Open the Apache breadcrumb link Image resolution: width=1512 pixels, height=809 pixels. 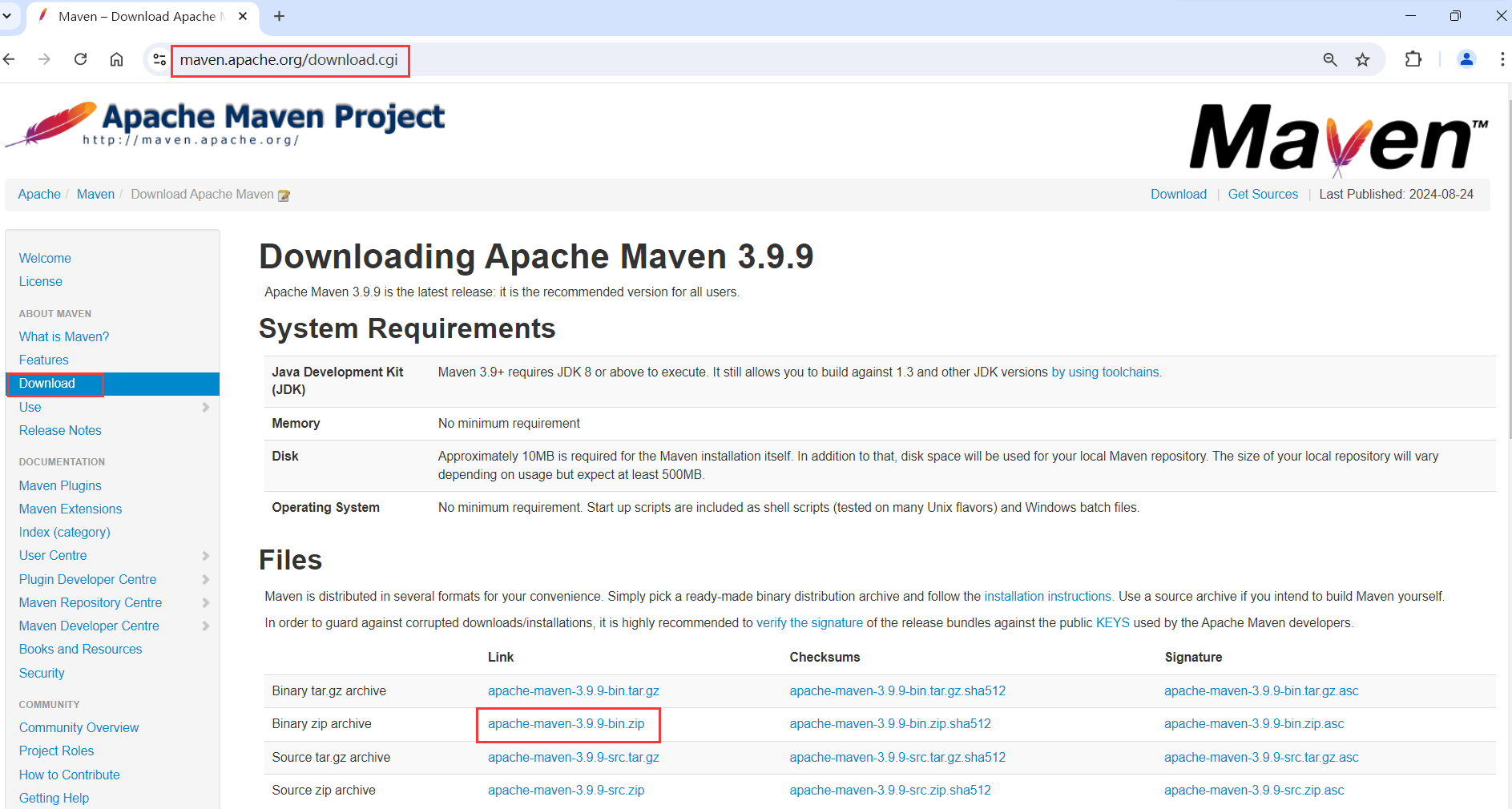[39, 195]
